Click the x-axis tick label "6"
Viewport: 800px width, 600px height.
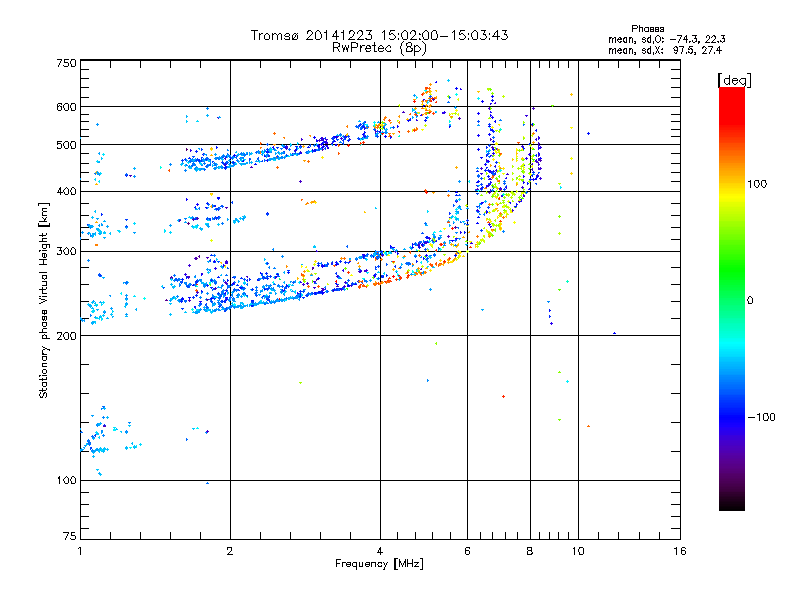coord(467,551)
